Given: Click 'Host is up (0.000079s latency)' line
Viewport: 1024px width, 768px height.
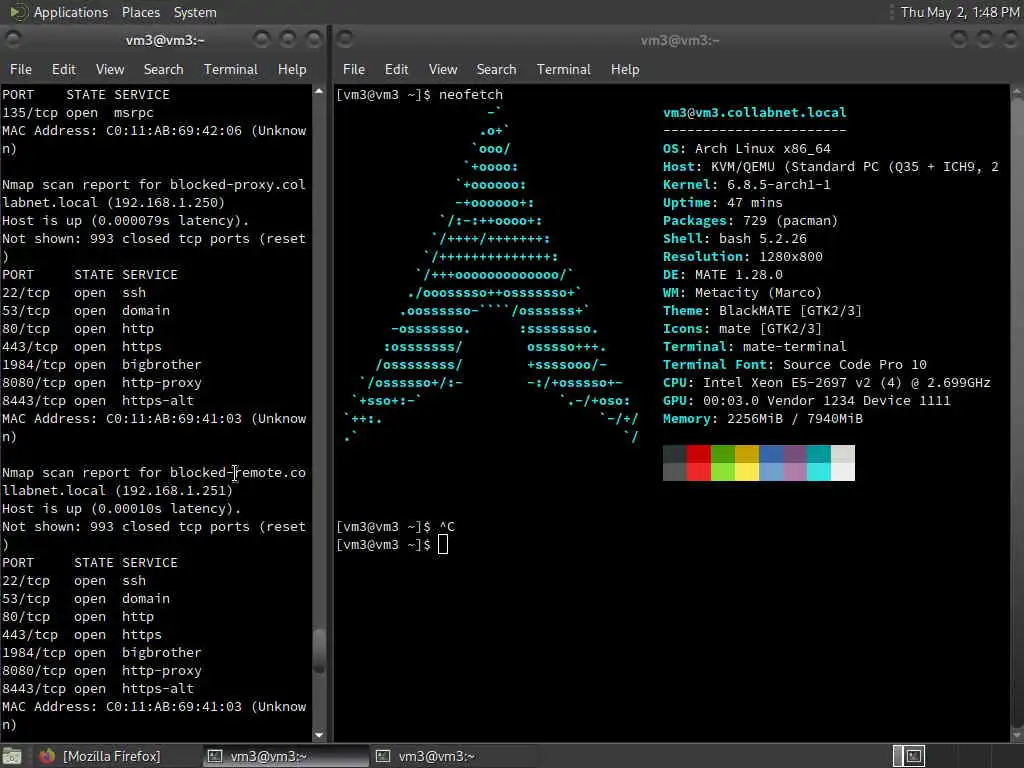Looking at the screenshot, I should (125, 221).
